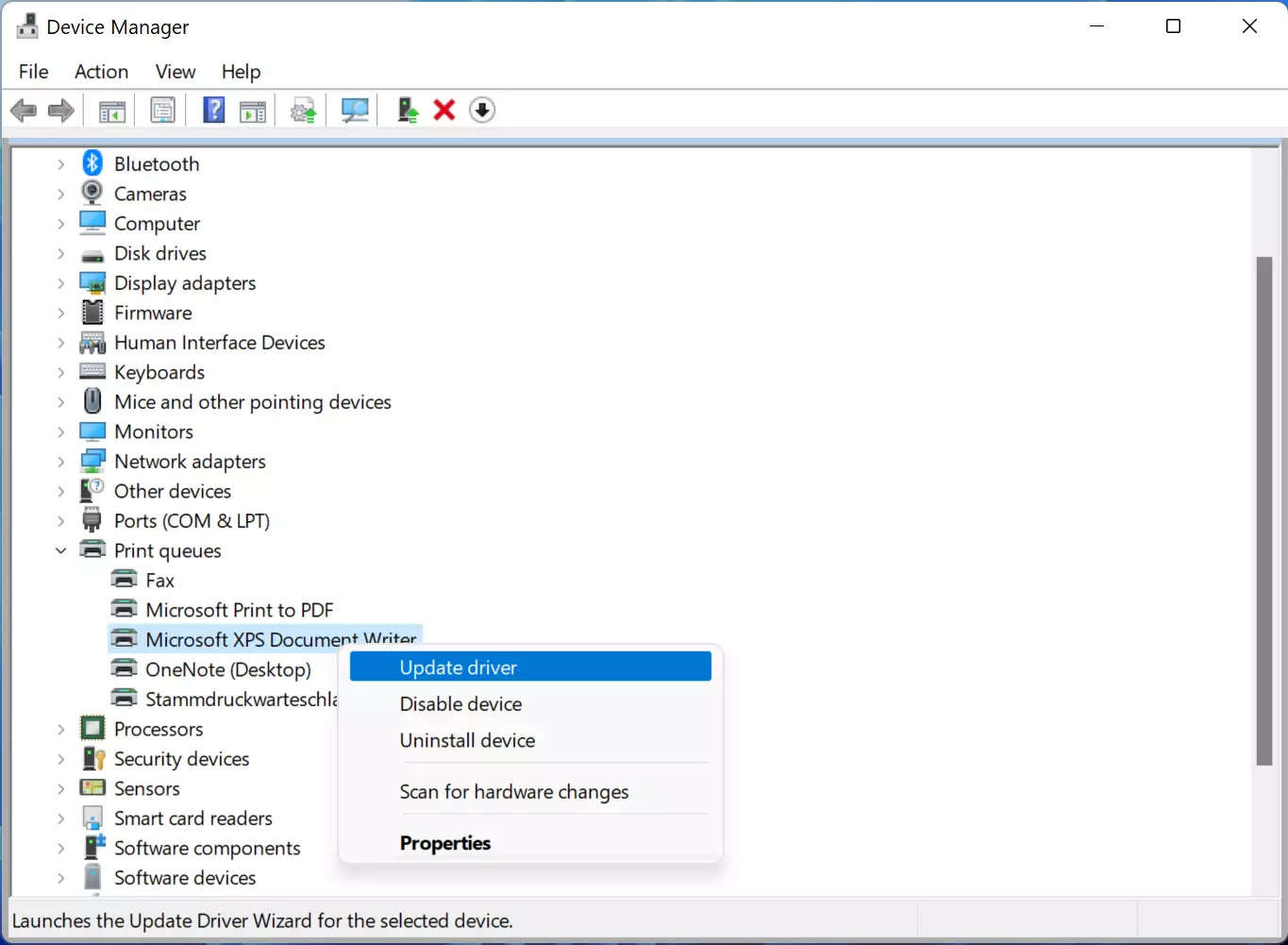Click the Disable device down-arrow icon
This screenshot has width=1288, height=945.
(482, 110)
